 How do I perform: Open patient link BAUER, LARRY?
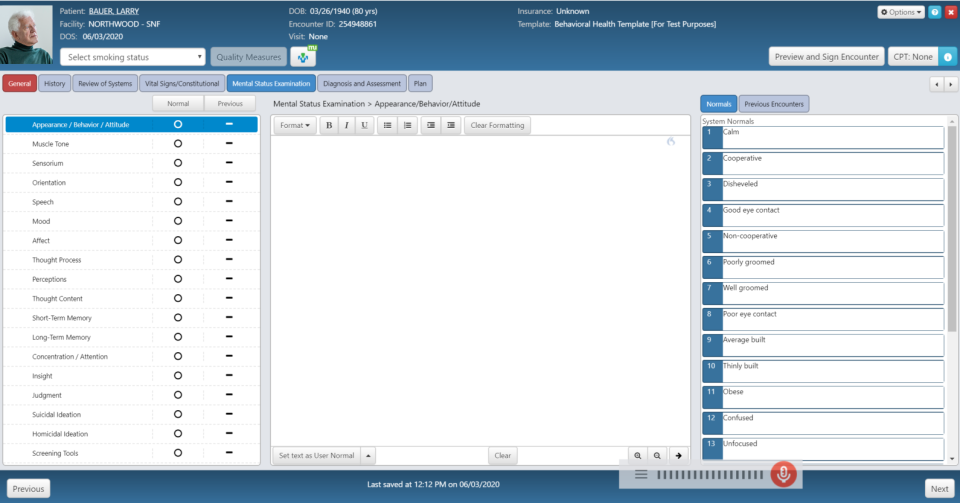pyautogui.click(x=114, y=11)
